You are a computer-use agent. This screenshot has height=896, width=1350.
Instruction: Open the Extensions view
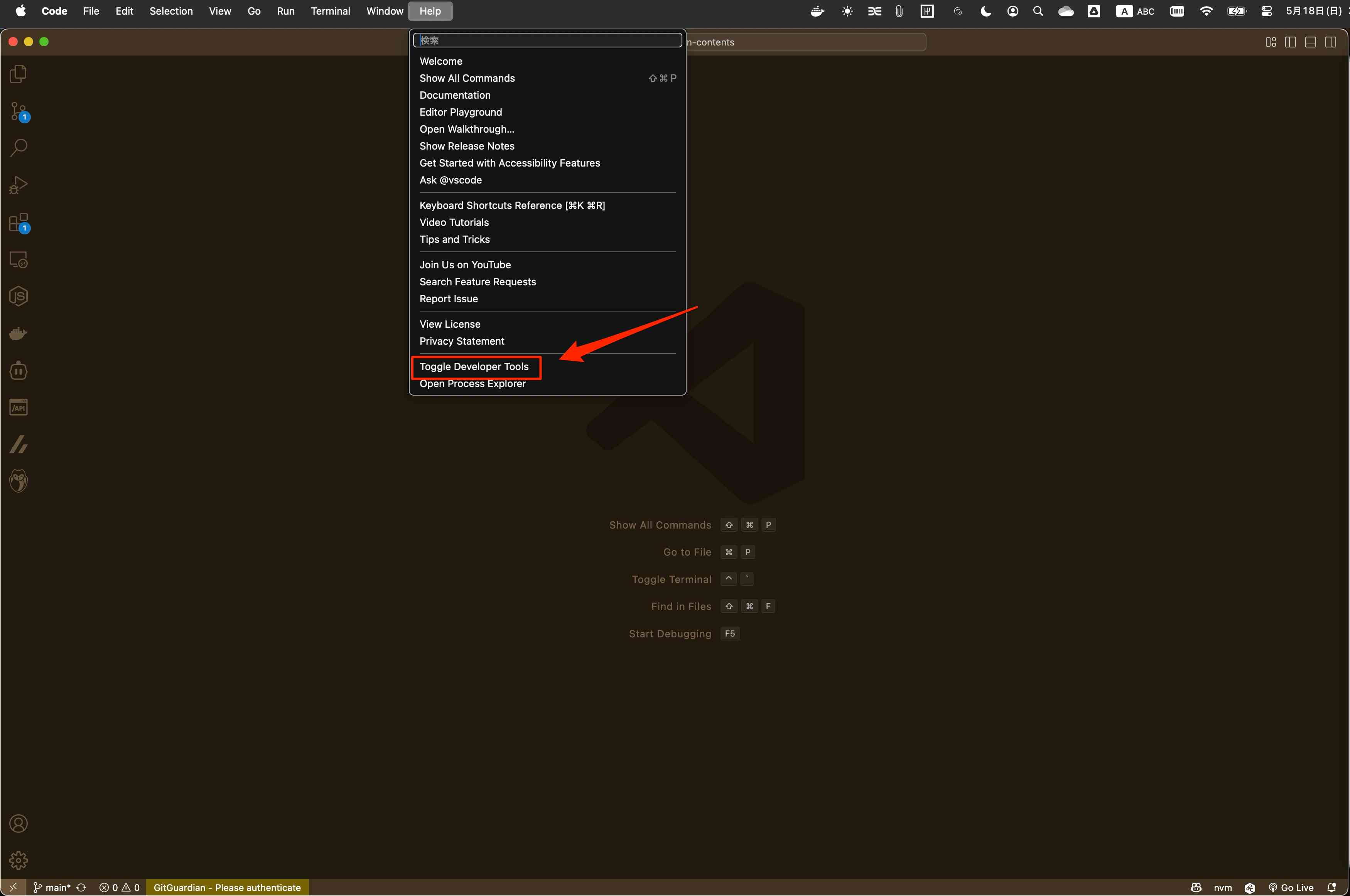[18, 223]
